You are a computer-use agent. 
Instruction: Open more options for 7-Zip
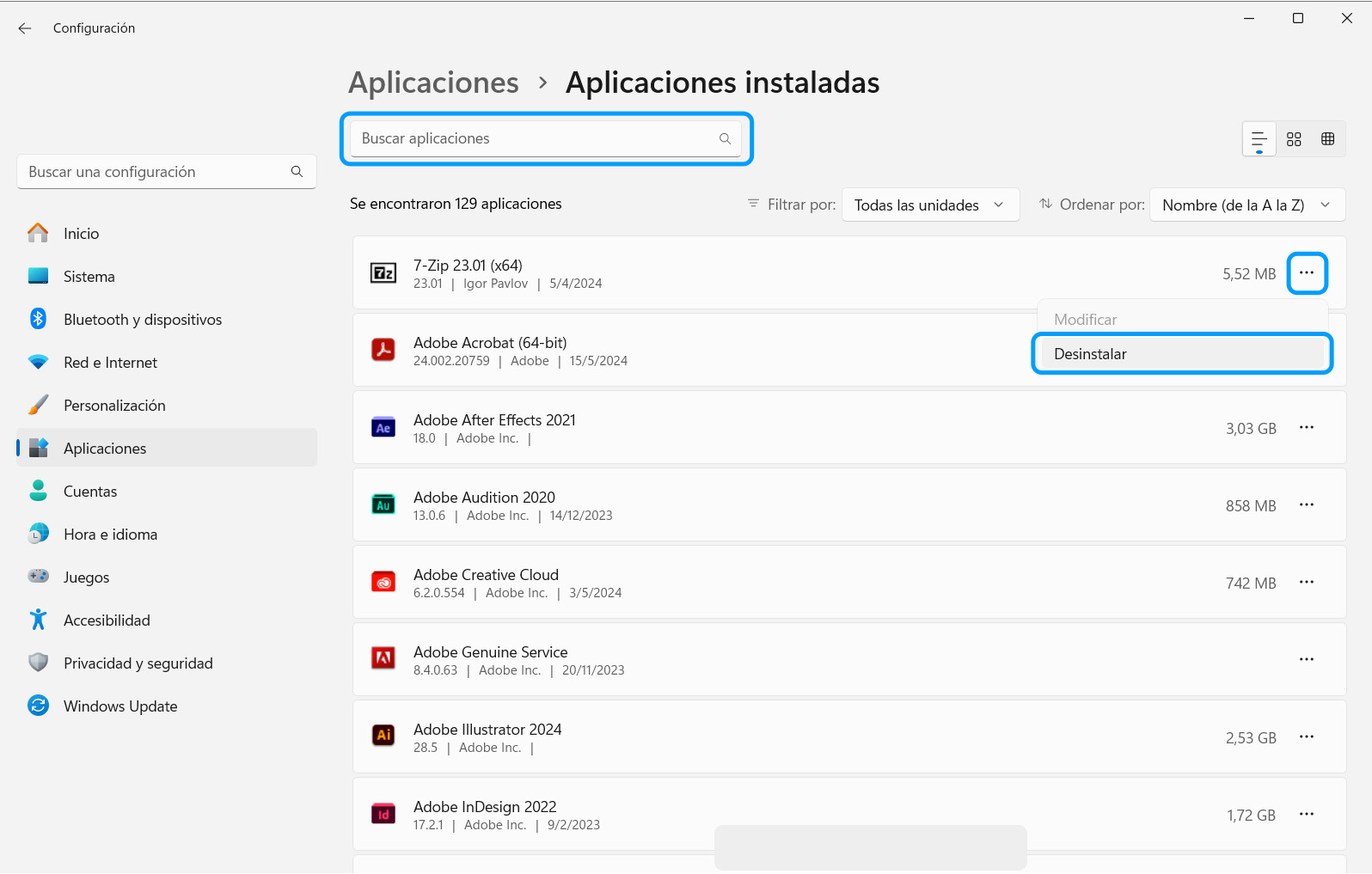tap(1307, 273)
